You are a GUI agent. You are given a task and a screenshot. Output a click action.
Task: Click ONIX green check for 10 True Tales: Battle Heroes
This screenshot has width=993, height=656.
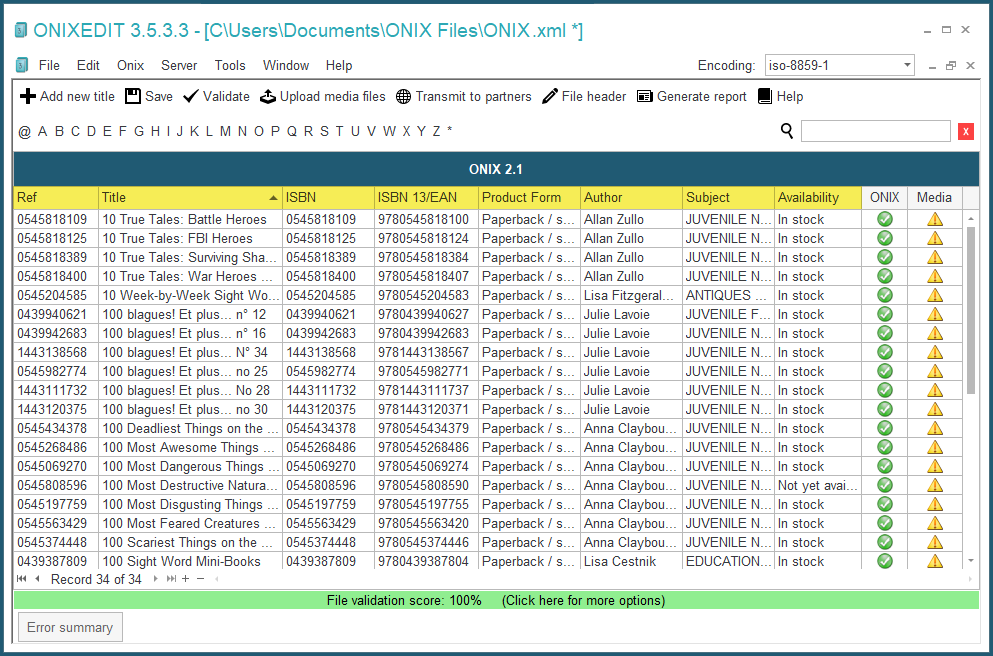coord(885,219)
